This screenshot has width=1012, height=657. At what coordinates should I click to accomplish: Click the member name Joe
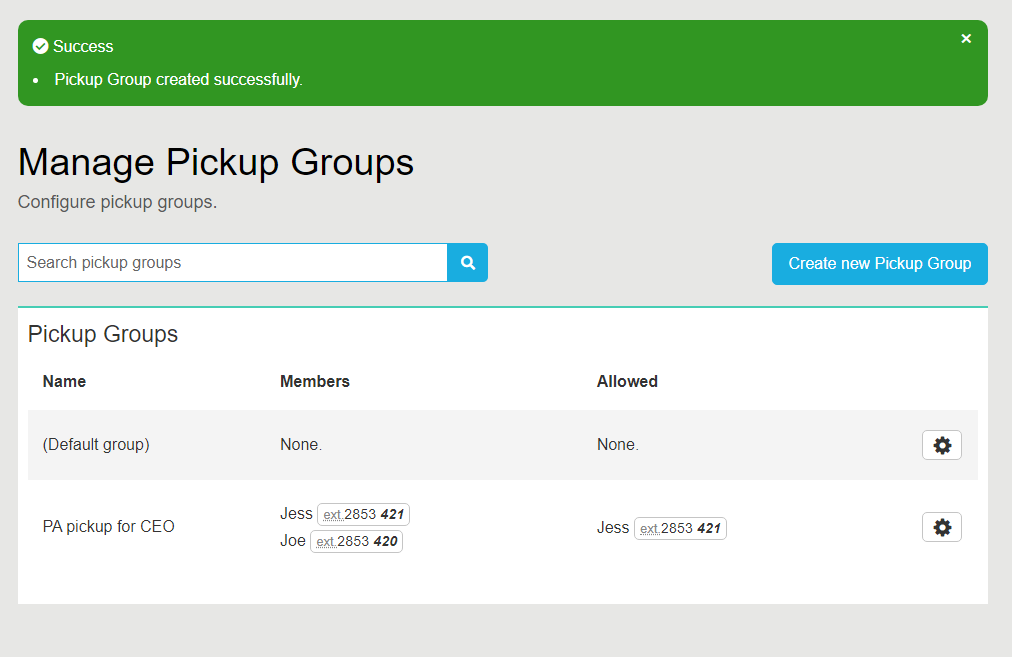(291, 540)
